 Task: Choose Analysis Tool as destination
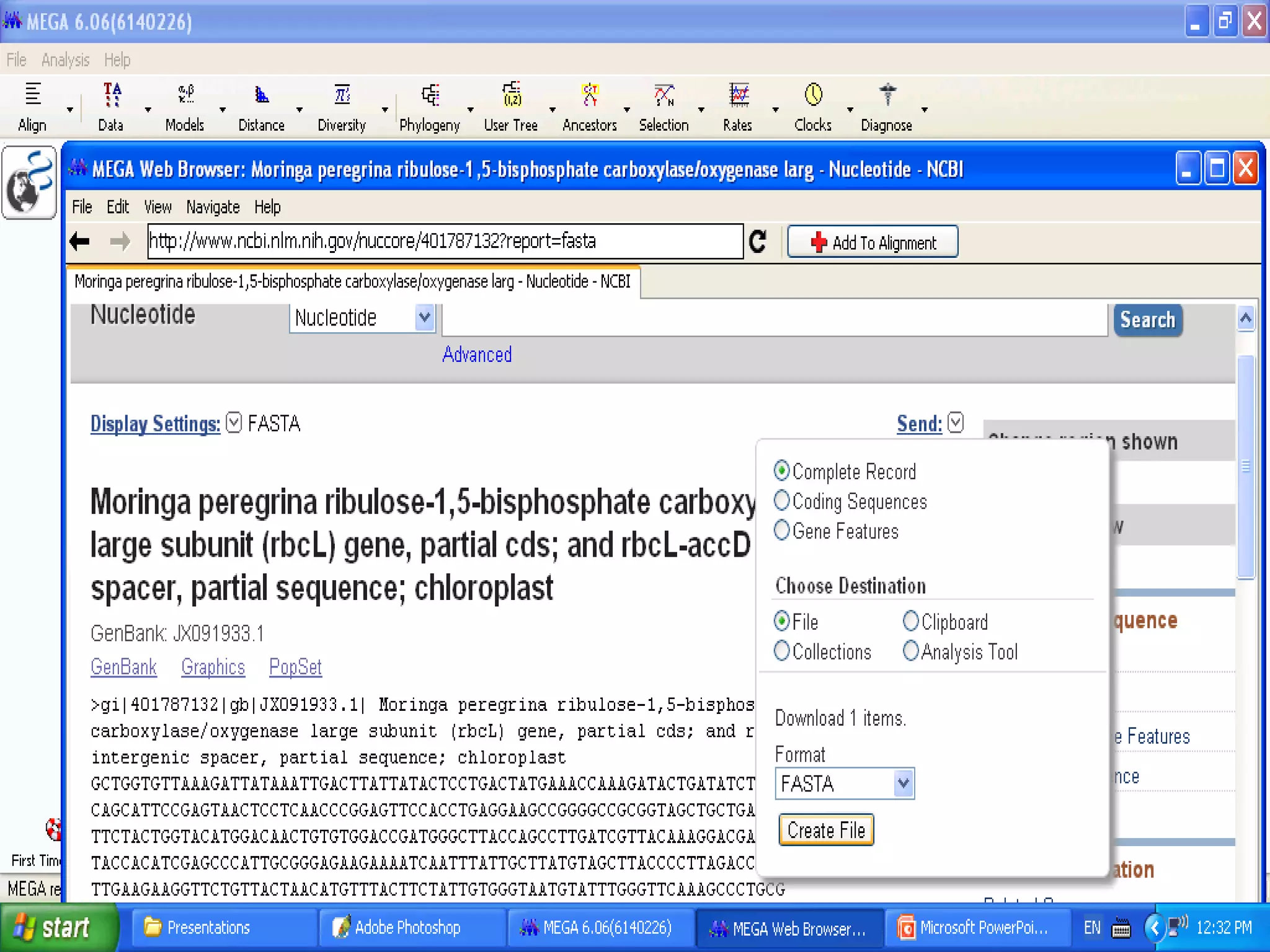coord(910,650)
